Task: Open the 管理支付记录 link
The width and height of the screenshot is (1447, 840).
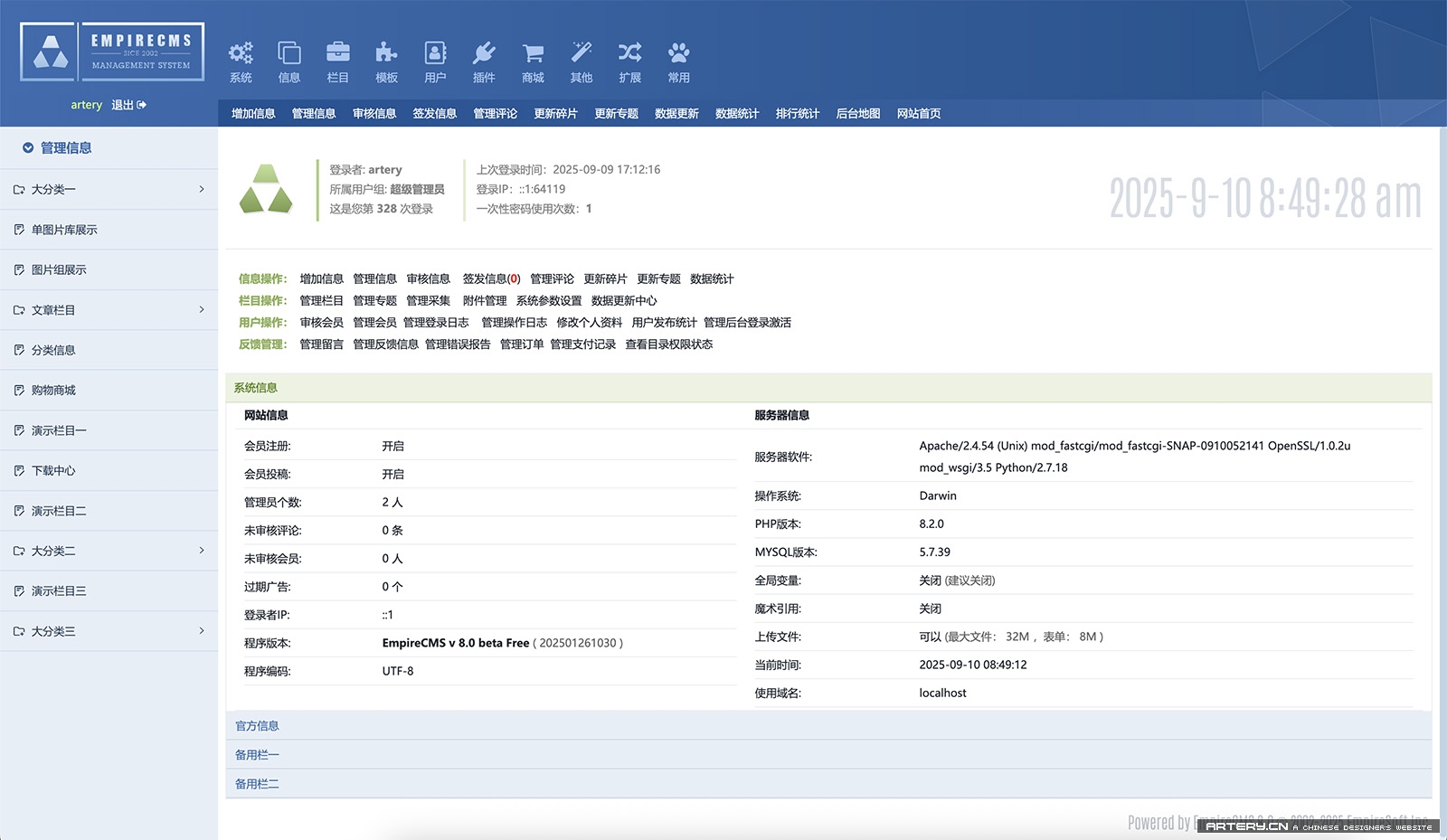Action: click(x=582, y=344)
